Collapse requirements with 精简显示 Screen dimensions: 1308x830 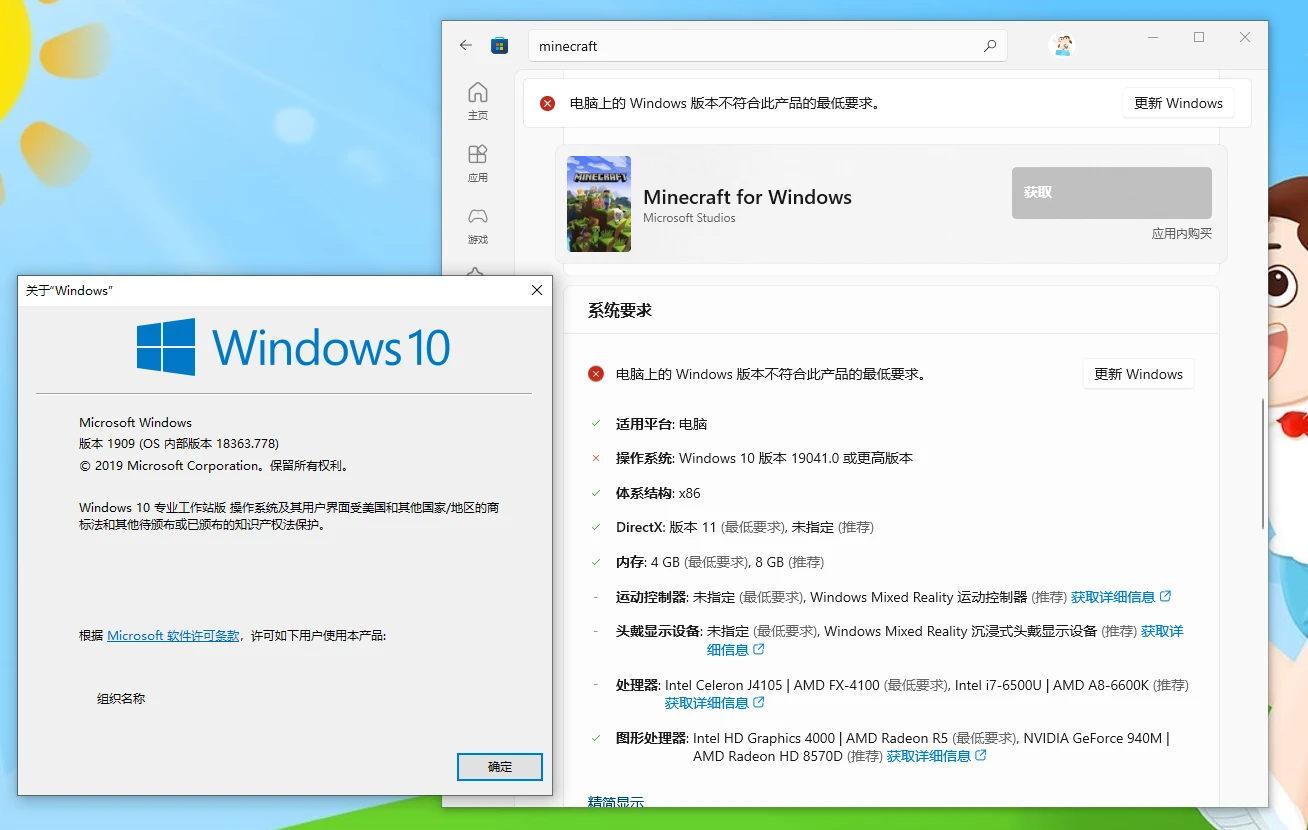coord(615,802)
